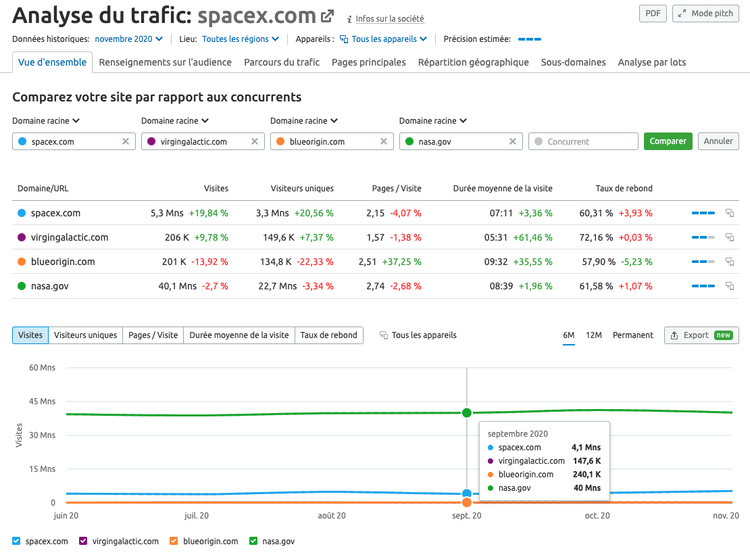The width and height of the screenshot is (750, 553).
Task: Click devices icon in nasa.gov row
Action: (x=729, y=286)
